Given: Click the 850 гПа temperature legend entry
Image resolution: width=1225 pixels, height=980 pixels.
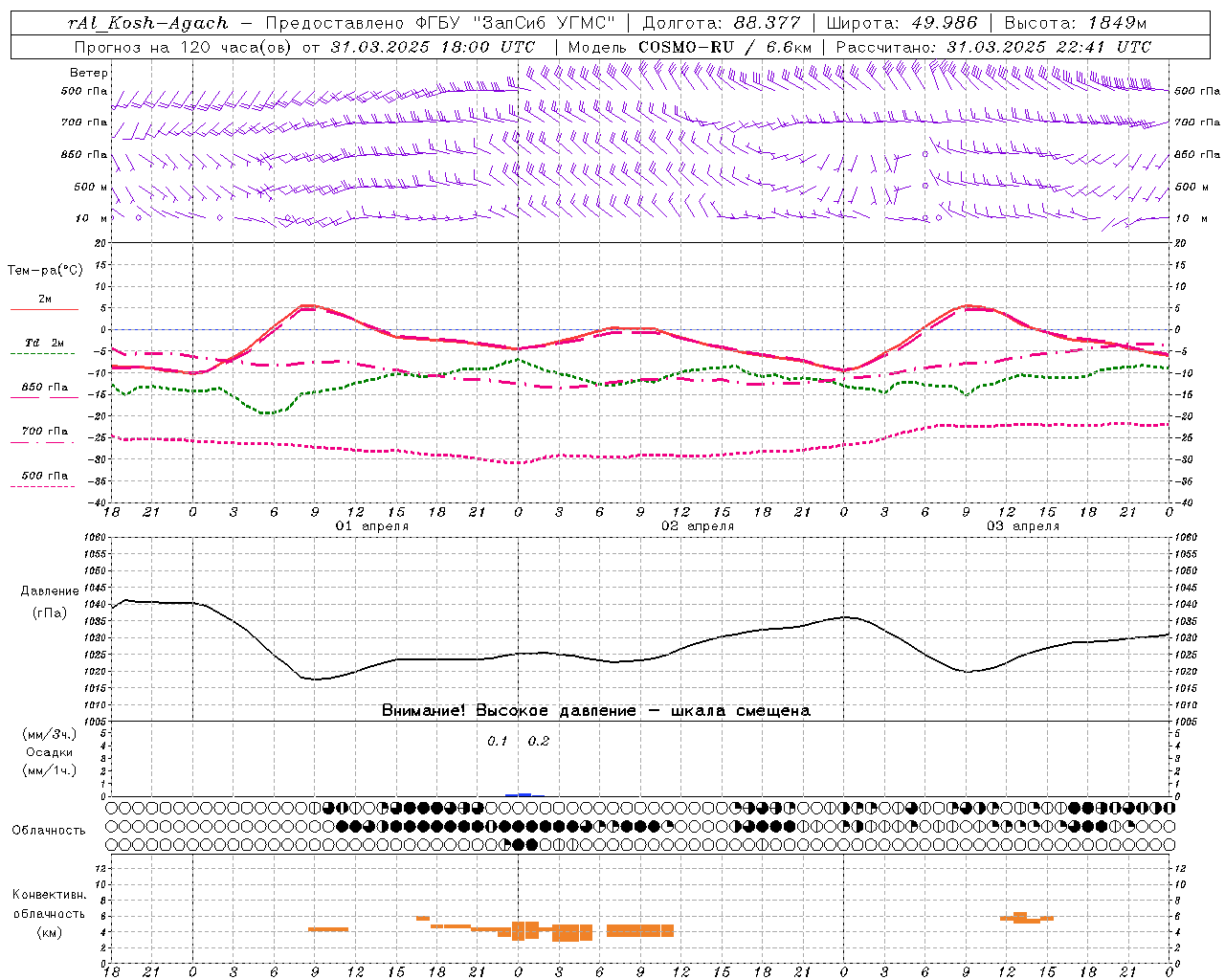Looking at the screenshot, I should tap(44, 388).
